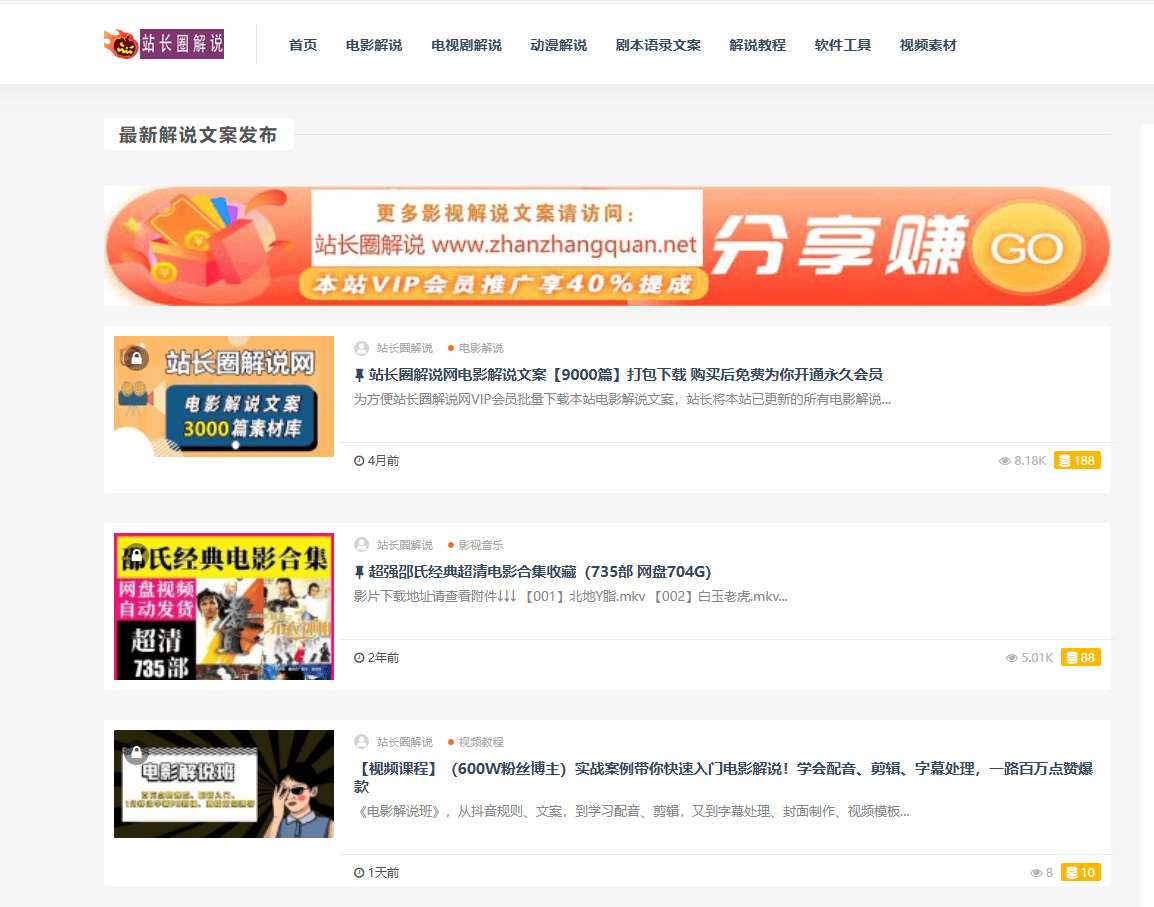This screenshot has width=1154, height=907.
Task: Open post 超强邵氏经典超清电影合集收藏
Action: tap(539, 572)
